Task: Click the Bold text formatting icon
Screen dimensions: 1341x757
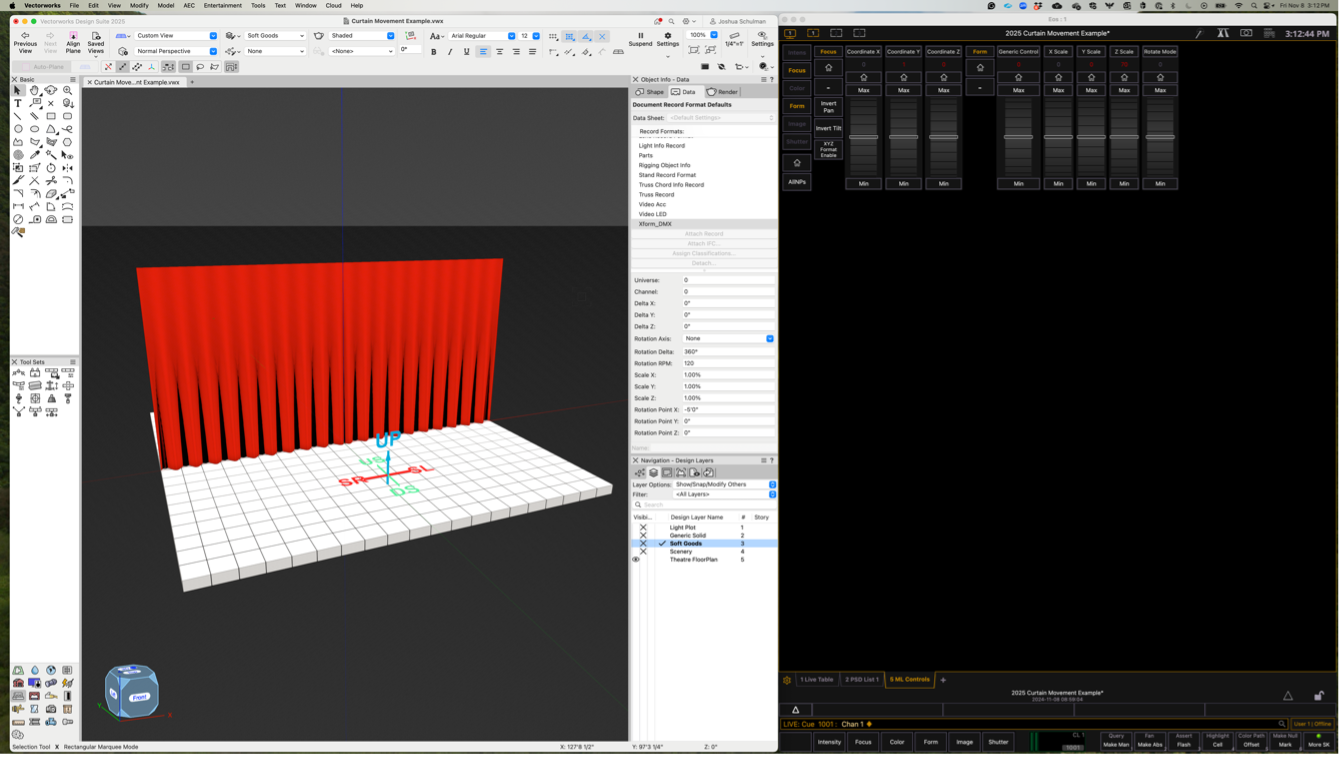Action: coord(434,52)
